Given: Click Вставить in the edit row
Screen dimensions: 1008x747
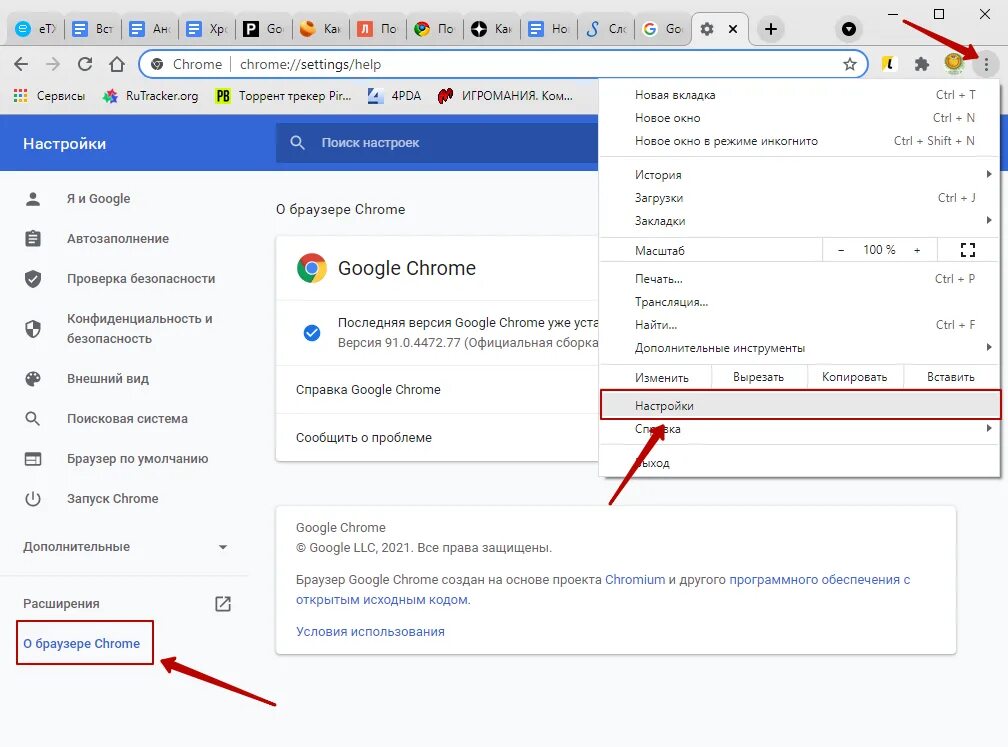Looking at the screenshot, I should [x=951, y=377].
